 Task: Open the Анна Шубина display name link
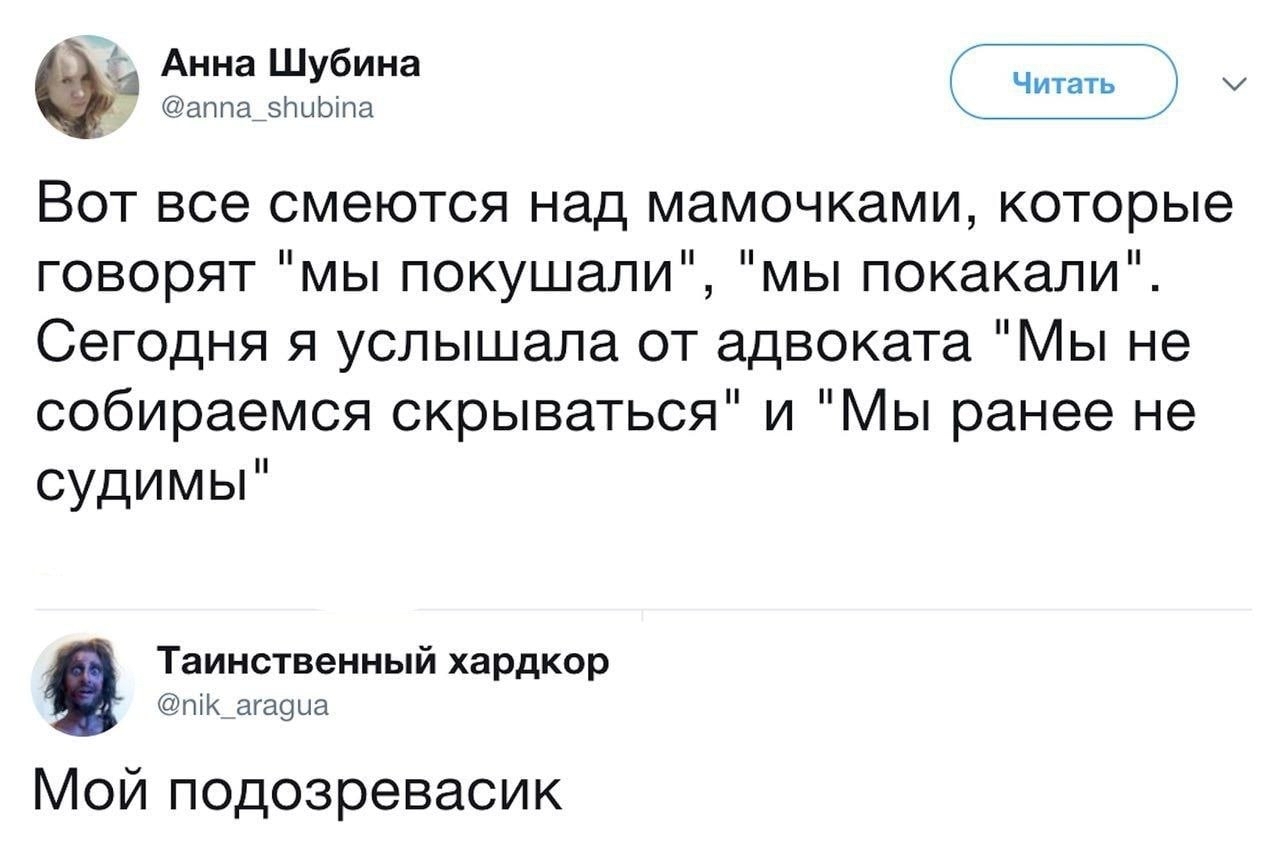(291, 67)
